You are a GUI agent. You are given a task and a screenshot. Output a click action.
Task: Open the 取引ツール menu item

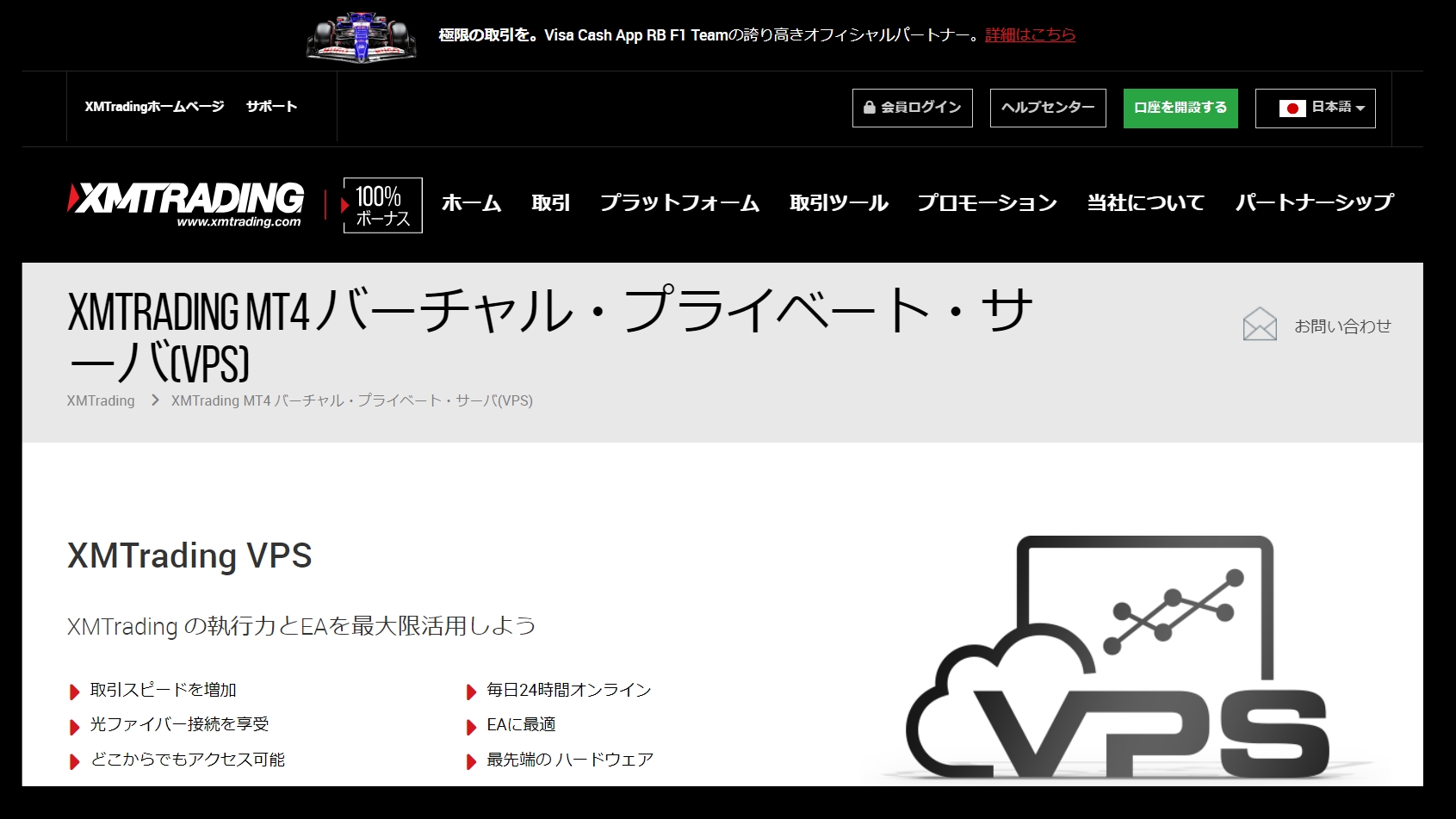pos(839,203)
